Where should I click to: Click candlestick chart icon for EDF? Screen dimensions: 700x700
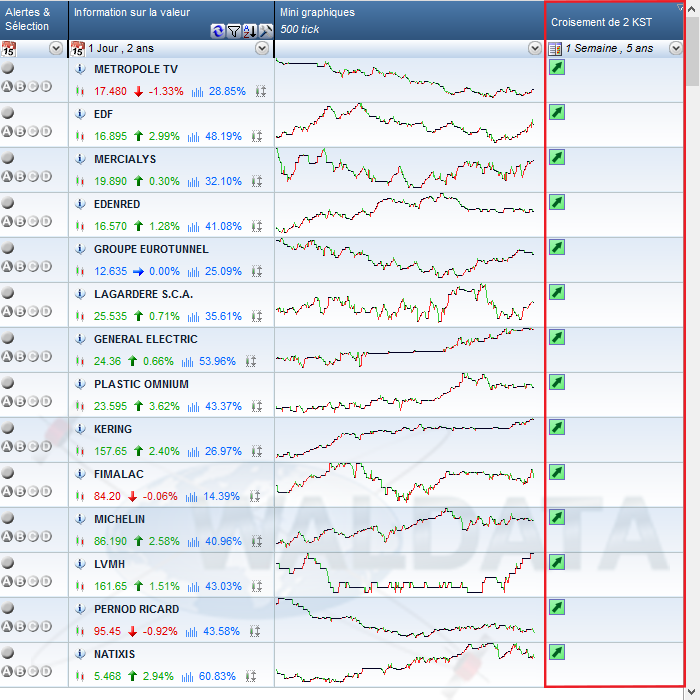coord(80,136)
